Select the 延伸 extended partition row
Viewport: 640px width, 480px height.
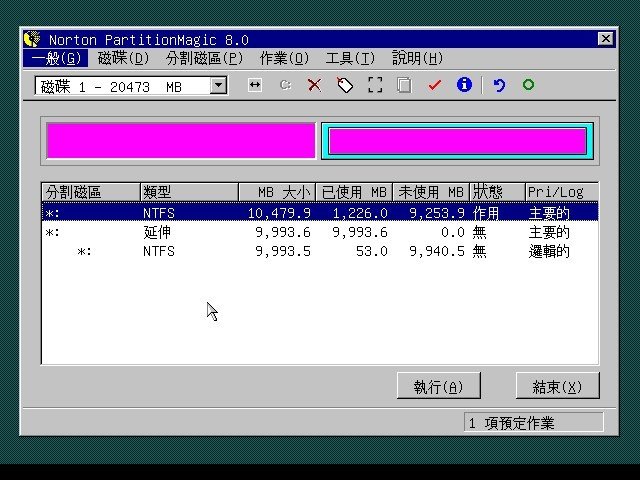[x=320, y=232]
